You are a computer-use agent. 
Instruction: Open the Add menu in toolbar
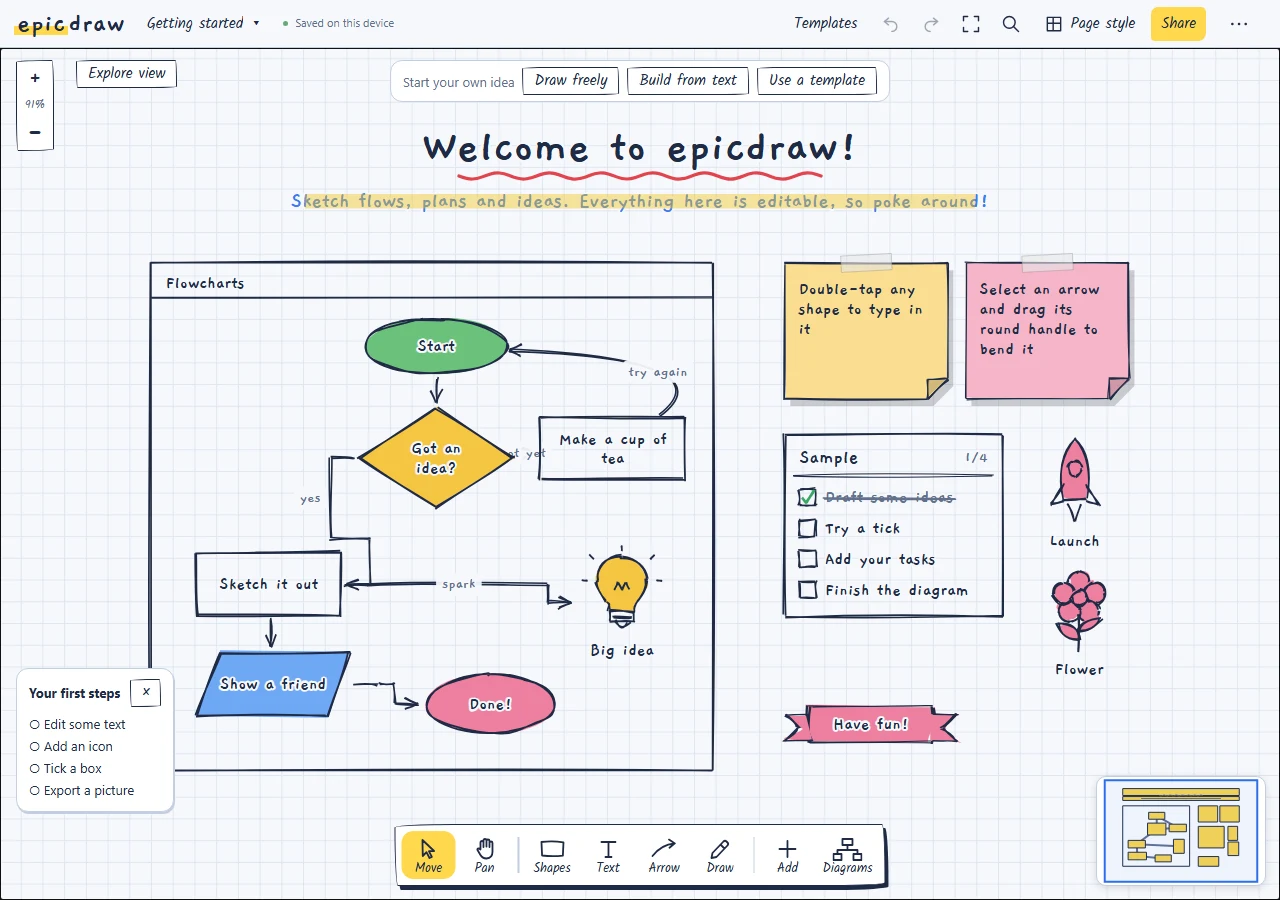788,856
